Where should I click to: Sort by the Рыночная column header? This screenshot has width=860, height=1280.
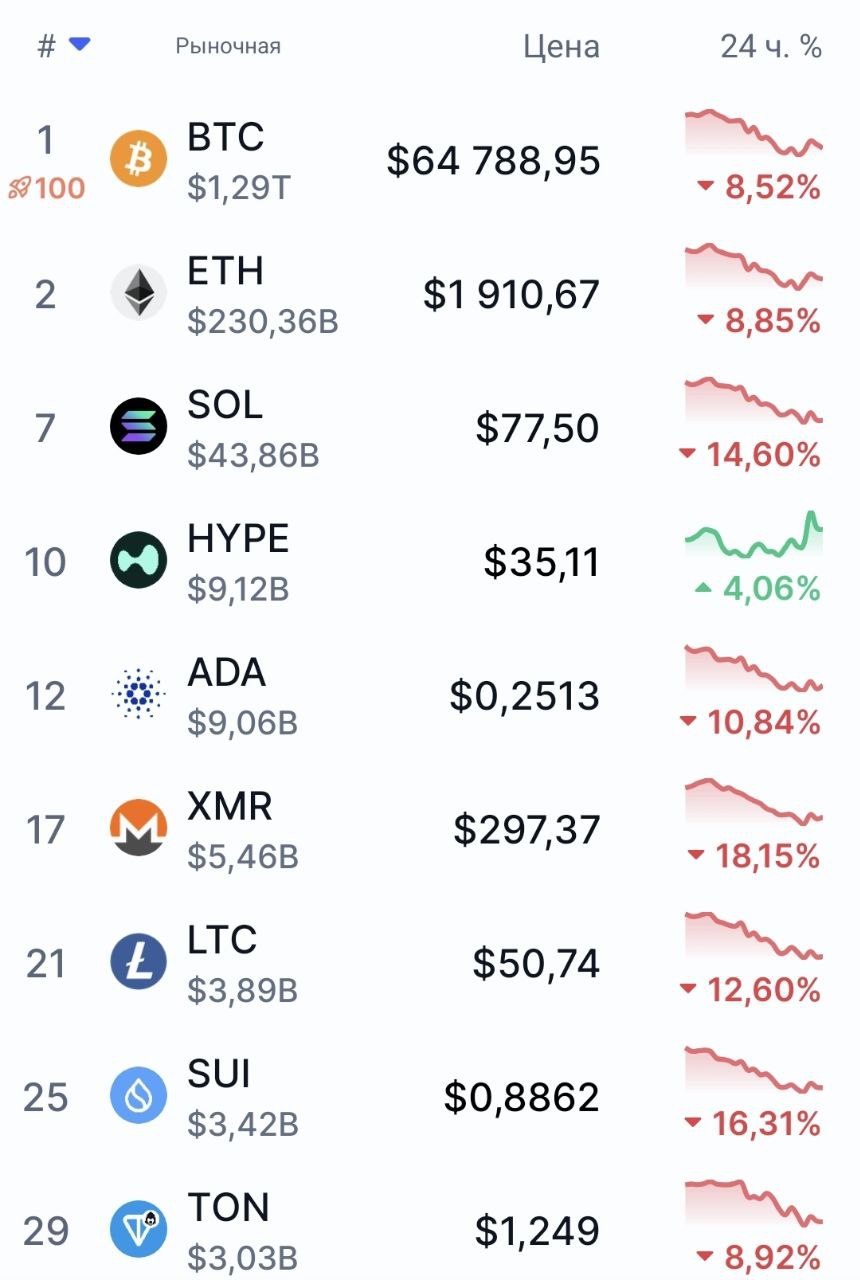(x=228, y=46)
